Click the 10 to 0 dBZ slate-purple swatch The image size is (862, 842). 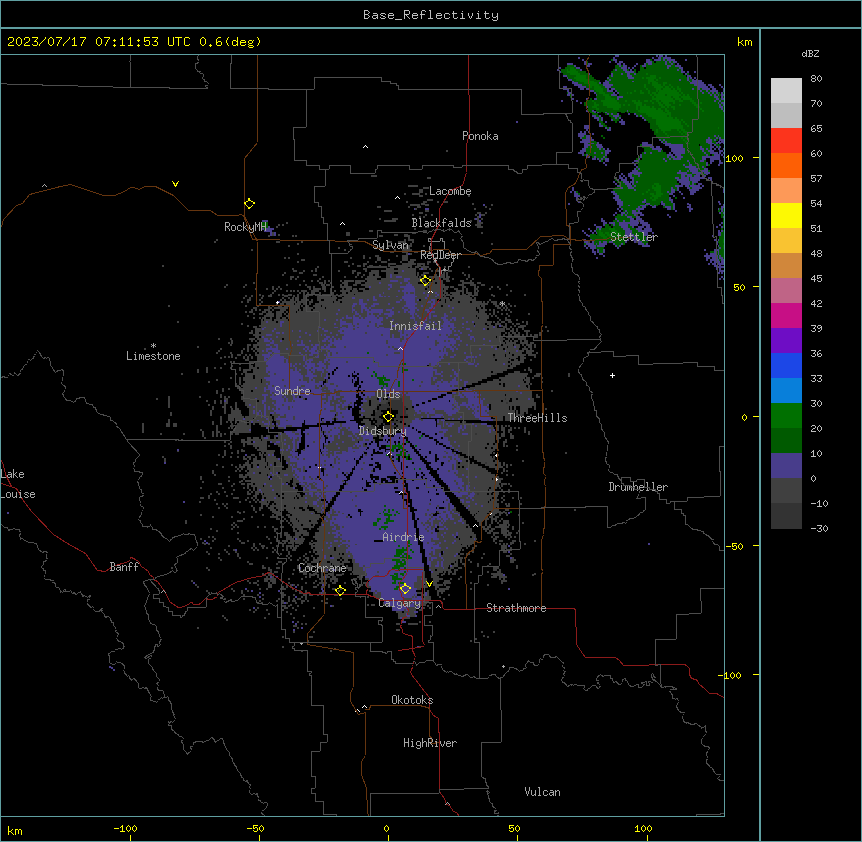coord(786,466)
